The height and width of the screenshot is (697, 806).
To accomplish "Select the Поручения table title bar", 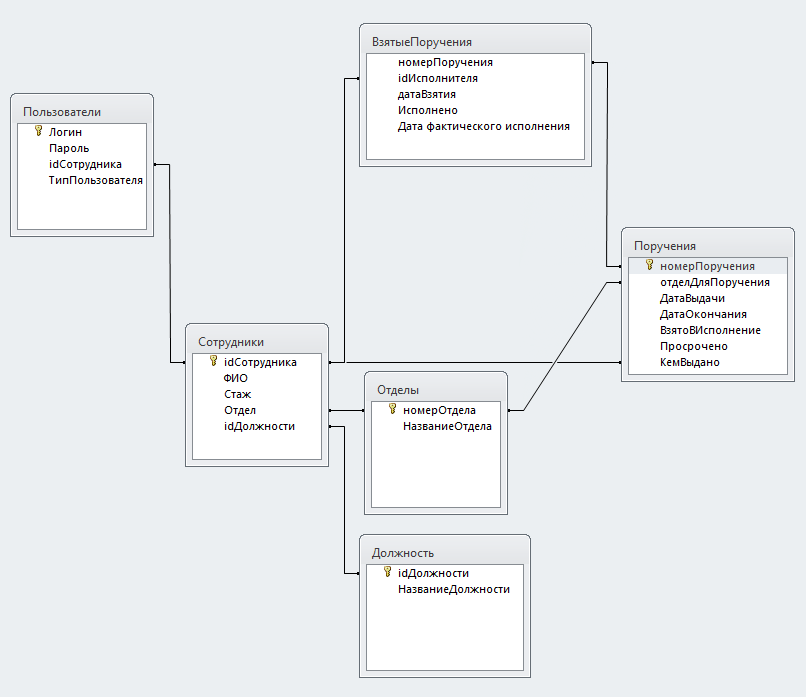I will coord(707,246).
